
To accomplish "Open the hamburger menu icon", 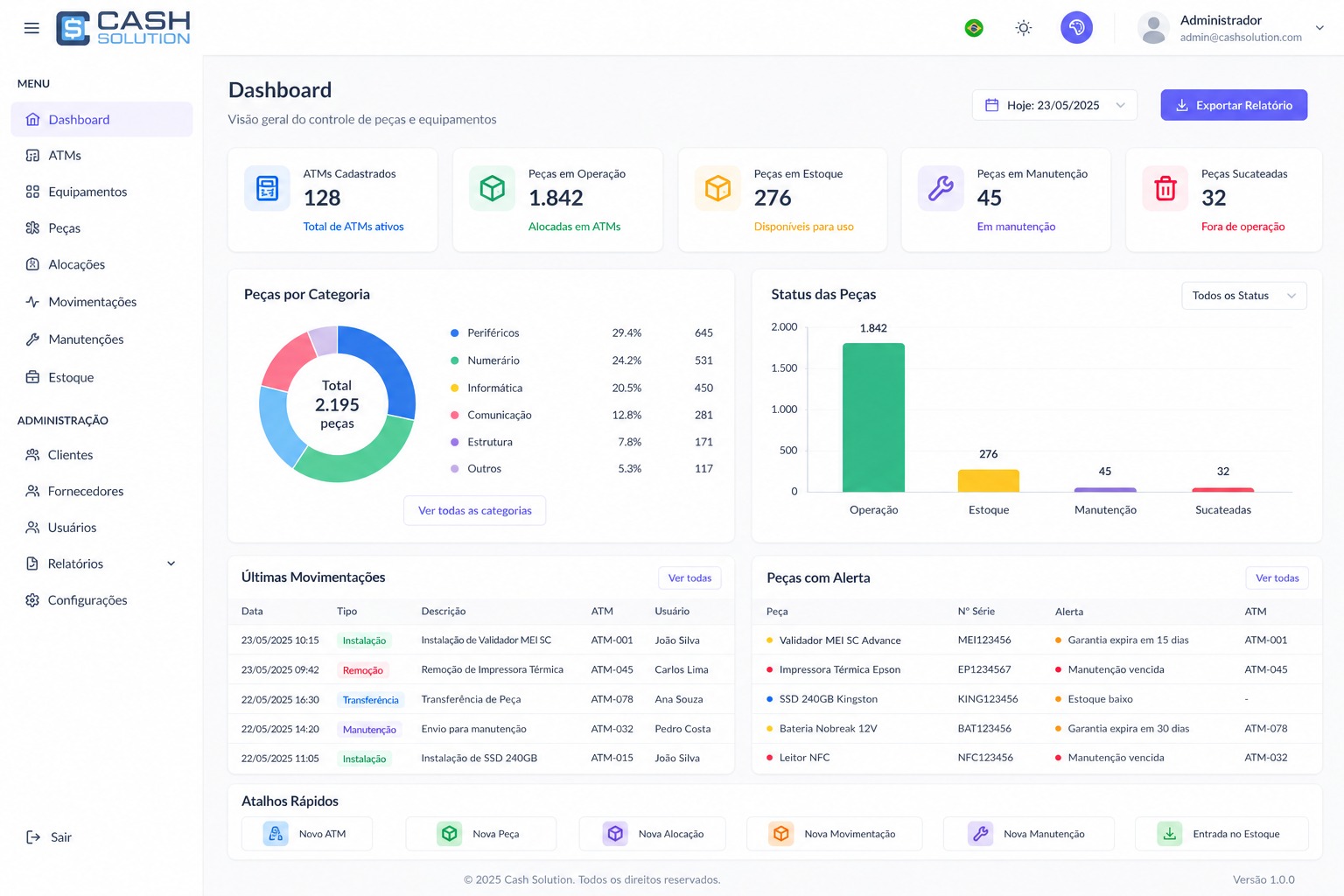I will [31, 28].
